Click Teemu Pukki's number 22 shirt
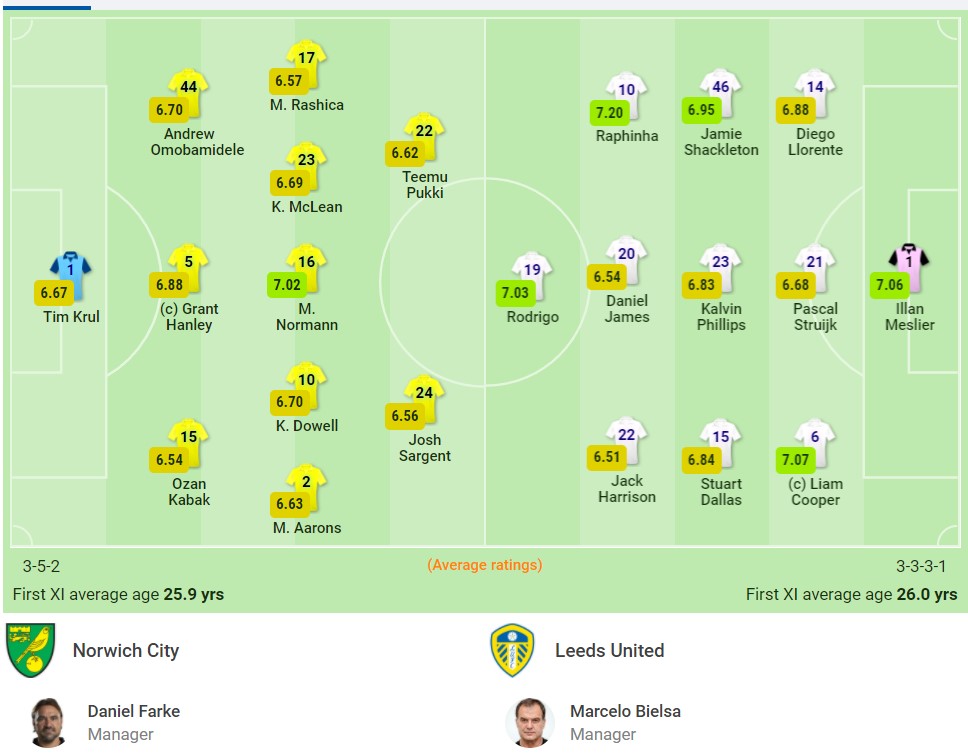This screenshot has height=756, width=968. [x=424, y=133]
